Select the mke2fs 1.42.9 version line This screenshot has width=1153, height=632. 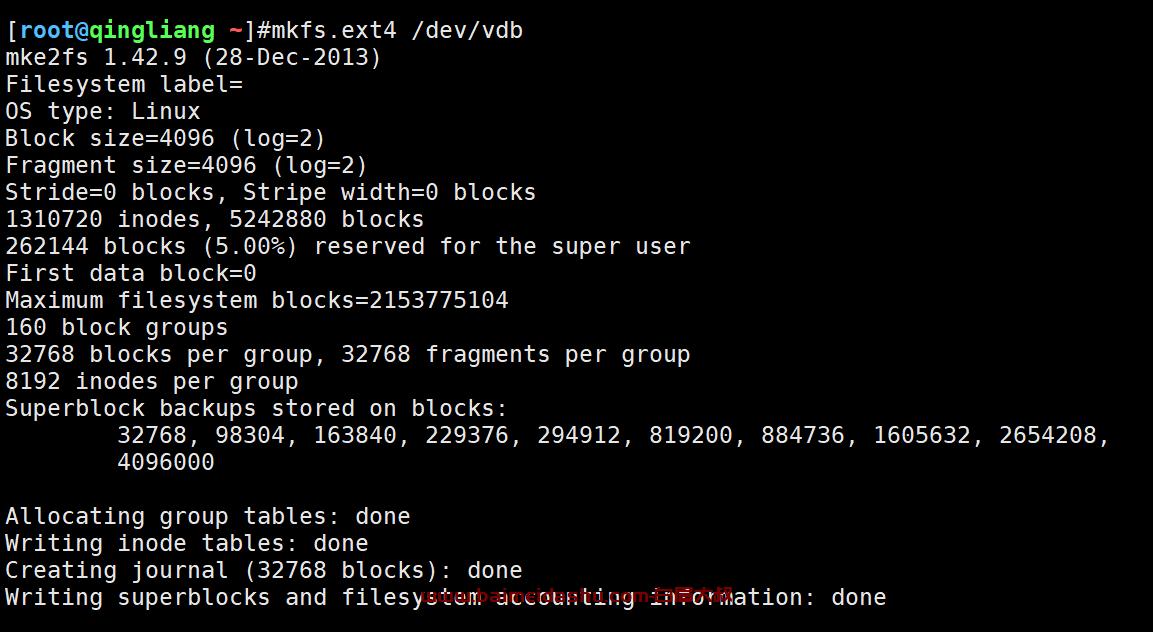(193, 57)
